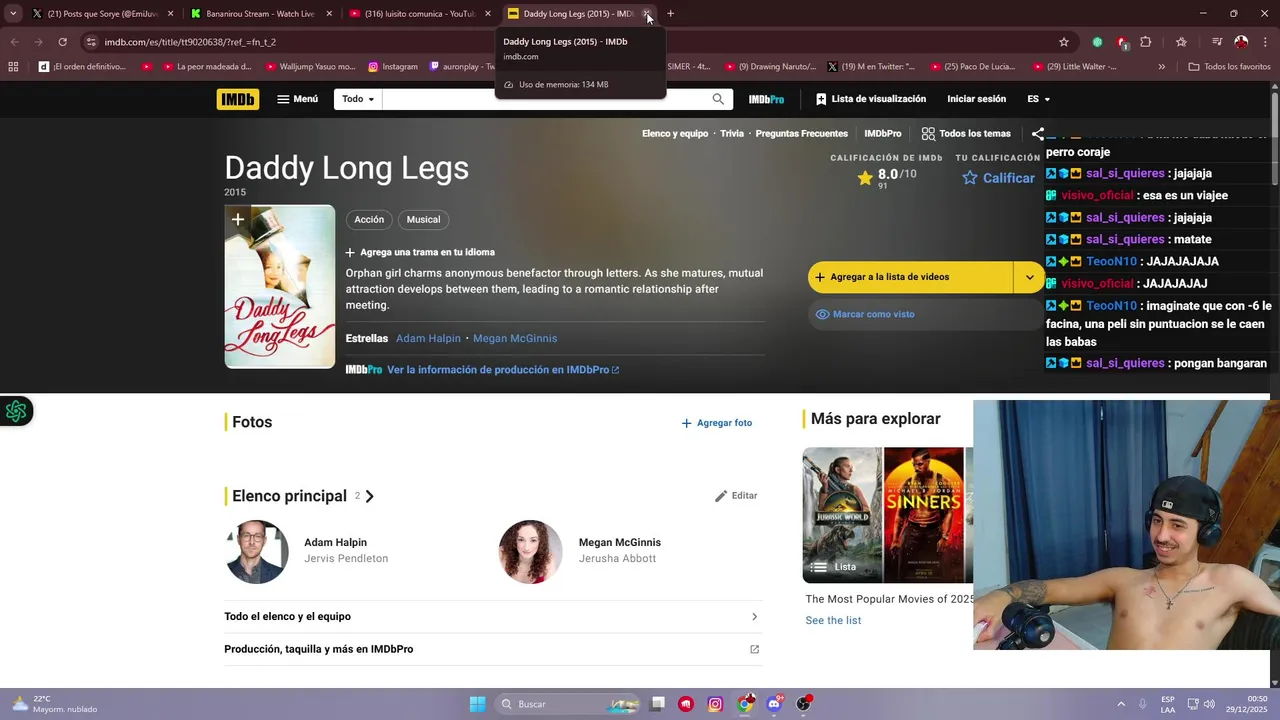Screen dimensions: 1280x720
Task: Open the tab search dropdown arrow
Action: (x=13, y=14)
